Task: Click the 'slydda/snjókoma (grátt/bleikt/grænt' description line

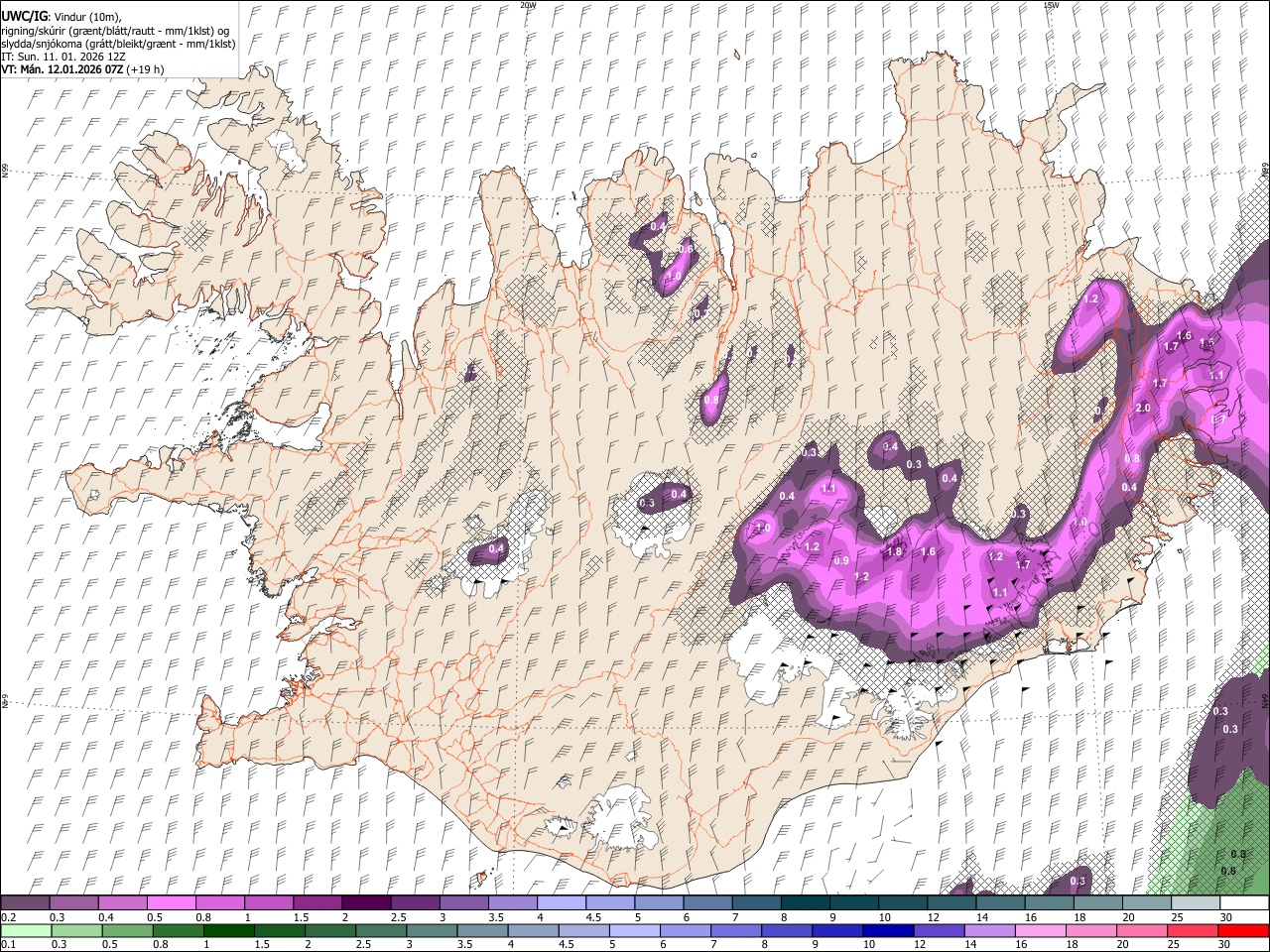Action: (x=118, y=44)
